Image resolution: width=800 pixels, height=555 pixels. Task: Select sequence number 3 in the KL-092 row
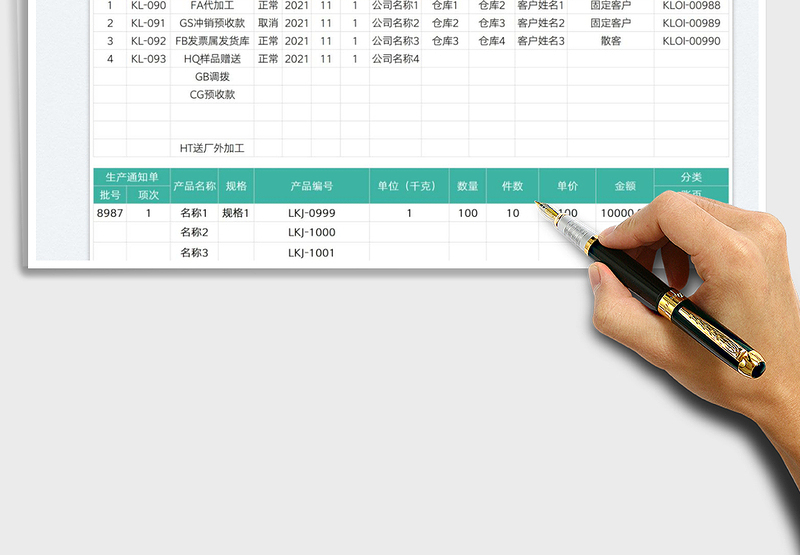(x=110, y=41)
